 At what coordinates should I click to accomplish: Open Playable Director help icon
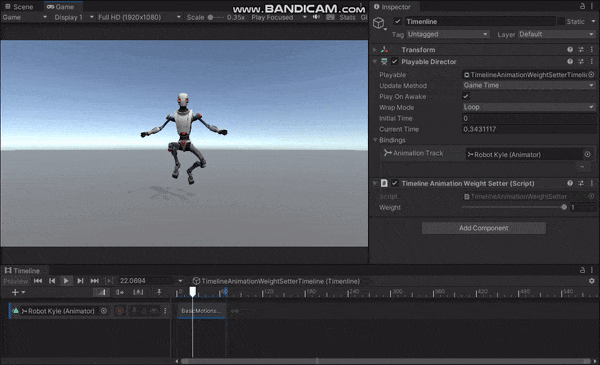pos(570,61)
